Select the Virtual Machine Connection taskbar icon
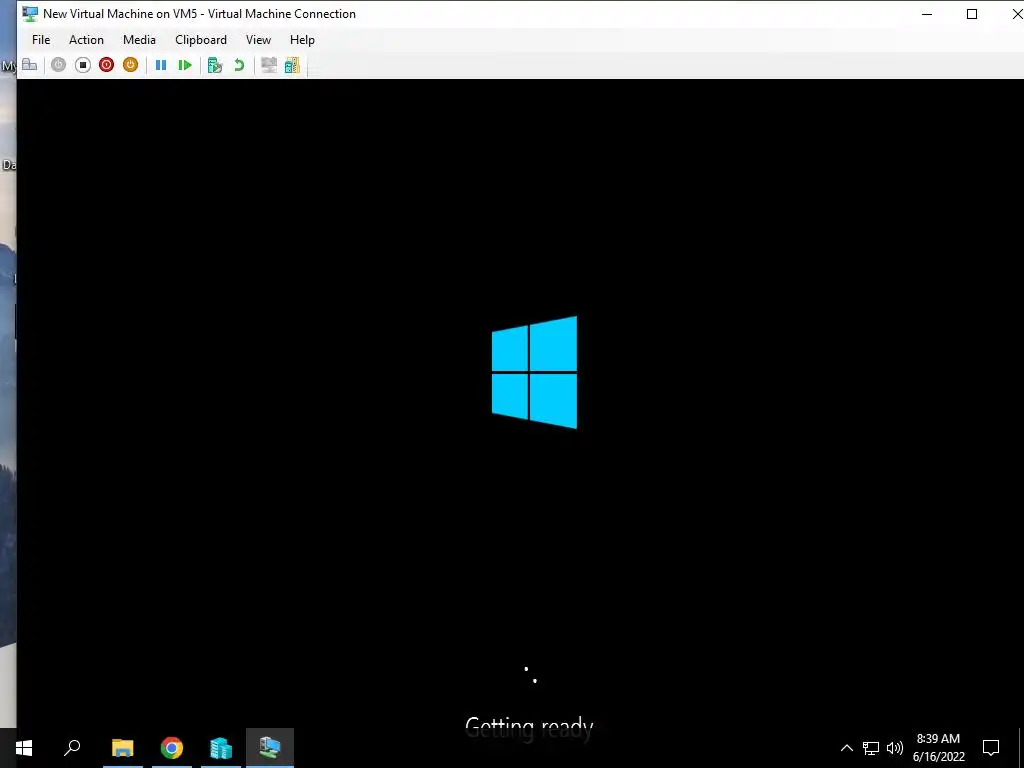 pos(270,748)
